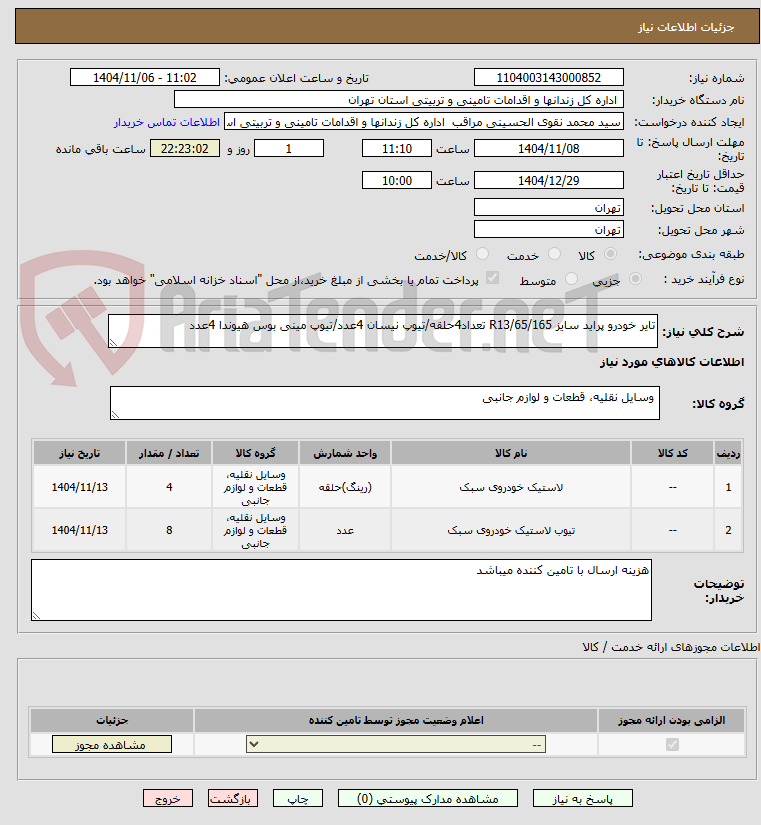Click resize handle of گروه کالا box
This screenshot has width=761, height=825.
(115, 415)
